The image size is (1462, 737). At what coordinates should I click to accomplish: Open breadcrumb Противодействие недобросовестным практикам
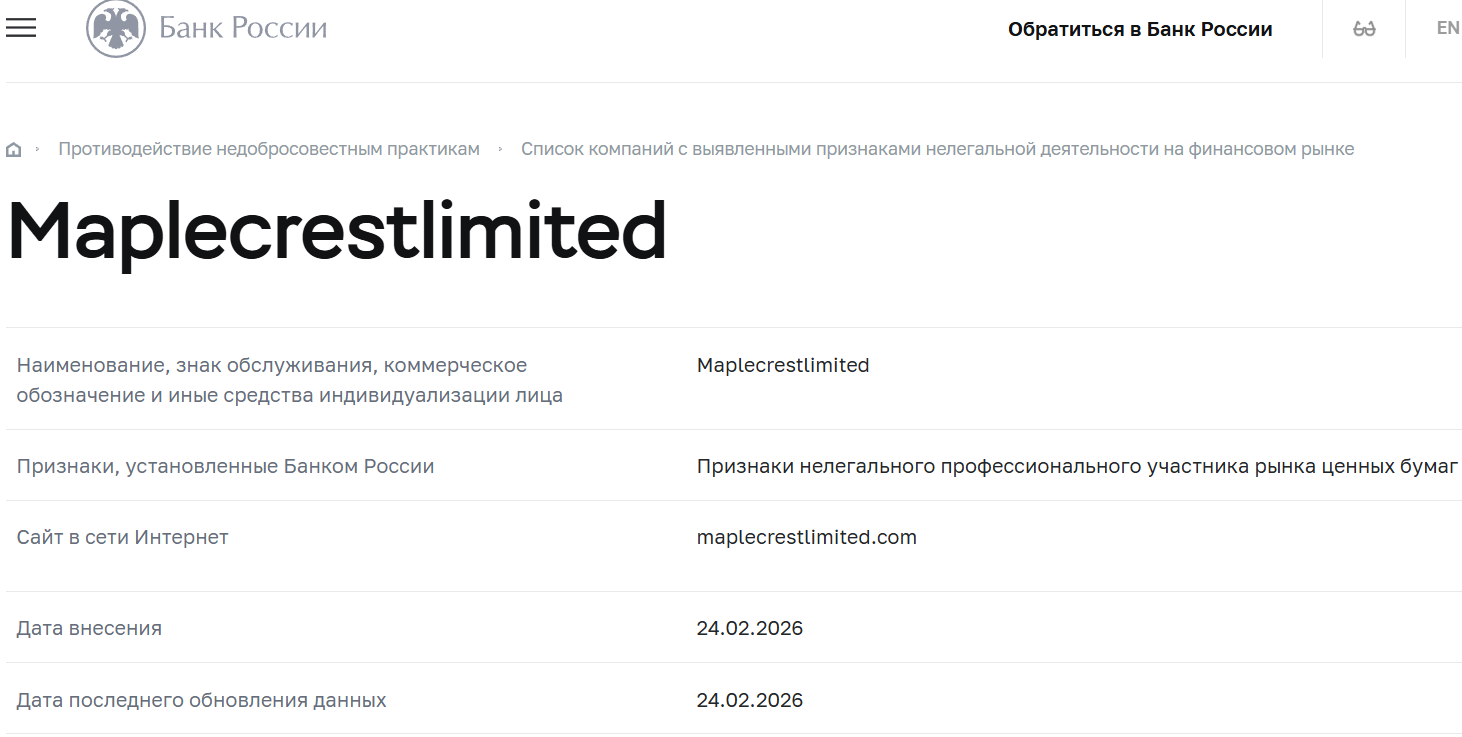(x=271, y=148)
